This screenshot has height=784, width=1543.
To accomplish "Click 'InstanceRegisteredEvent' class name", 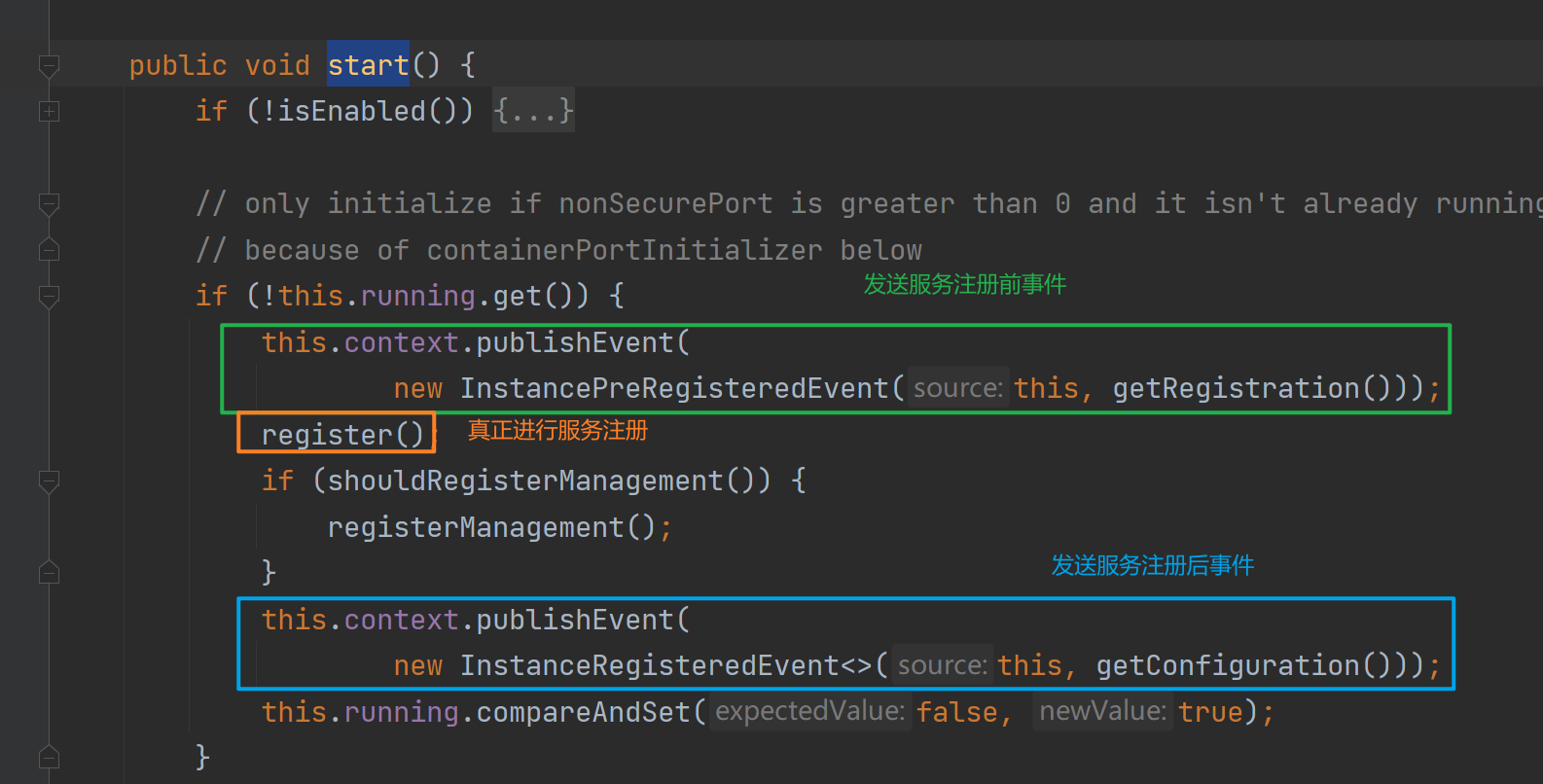I will coord(650,665).
